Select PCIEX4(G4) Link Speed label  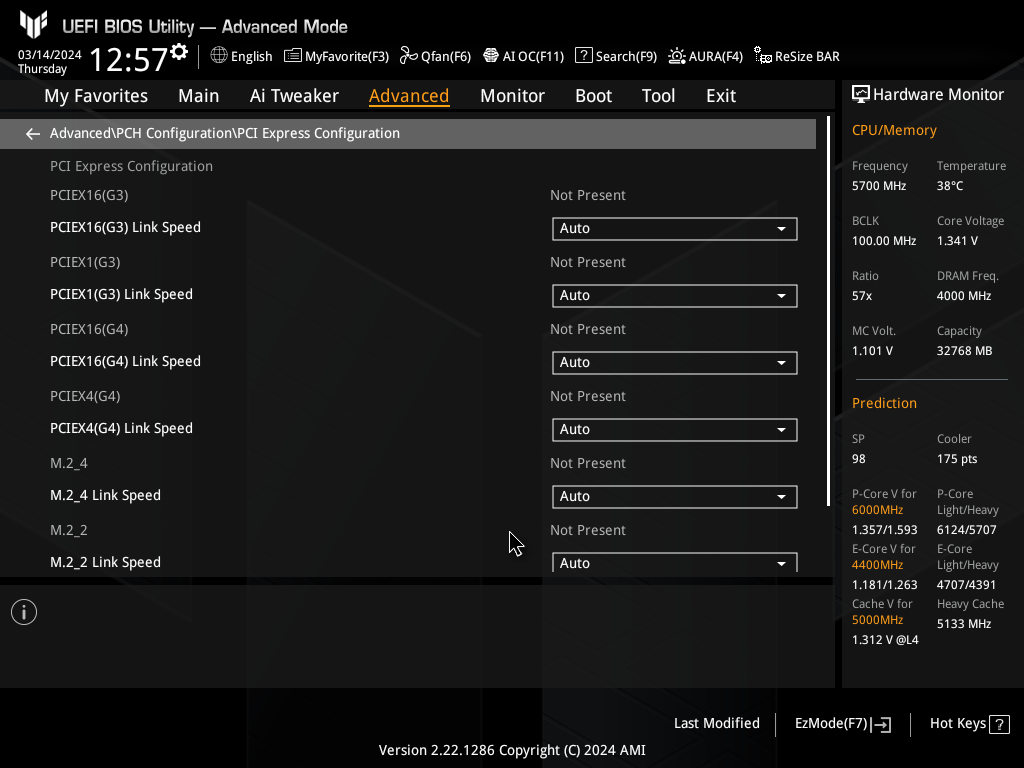[121, 428]
